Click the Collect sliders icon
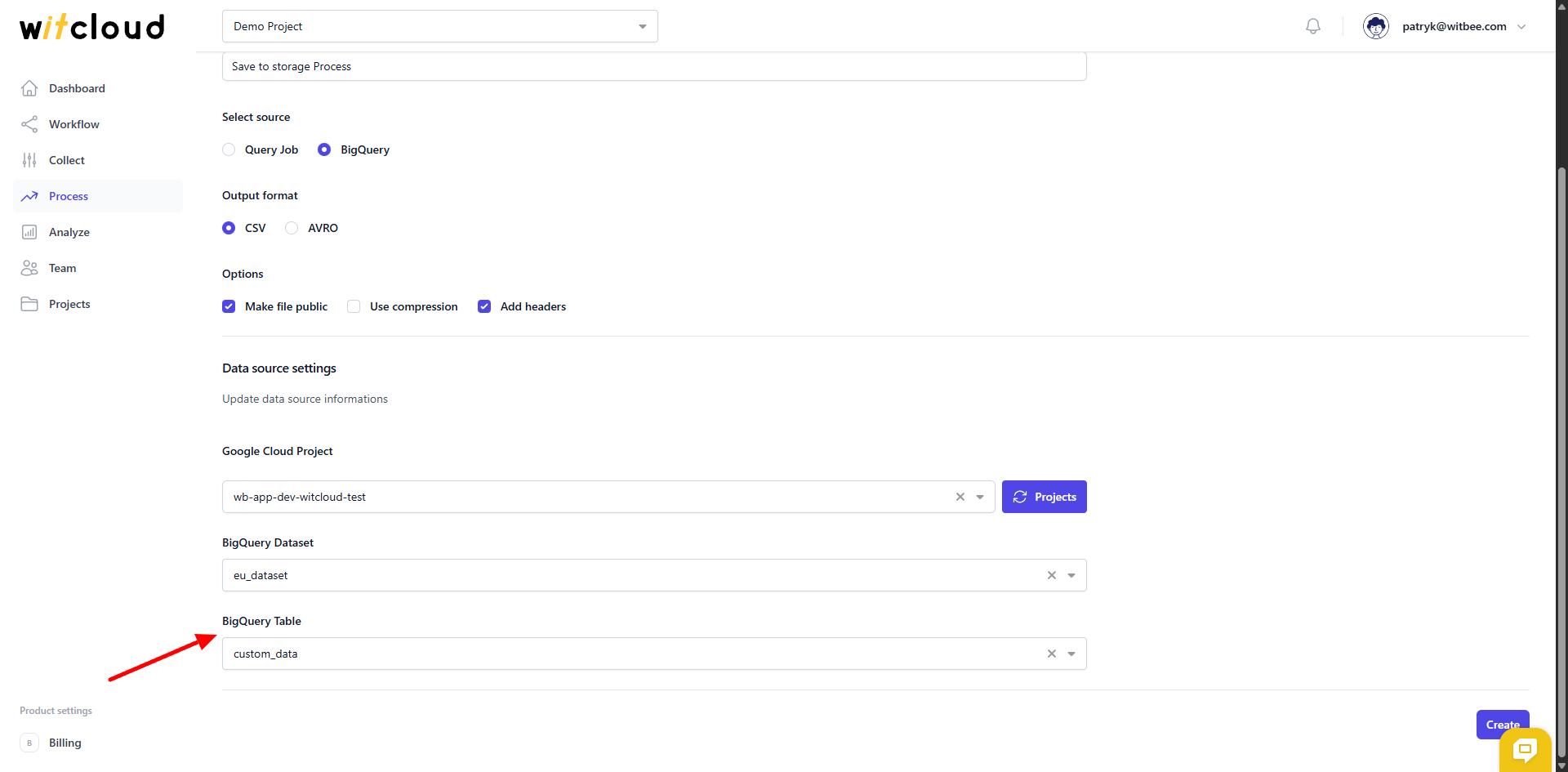Screen dimensions: 1568x772 (29, 160)
